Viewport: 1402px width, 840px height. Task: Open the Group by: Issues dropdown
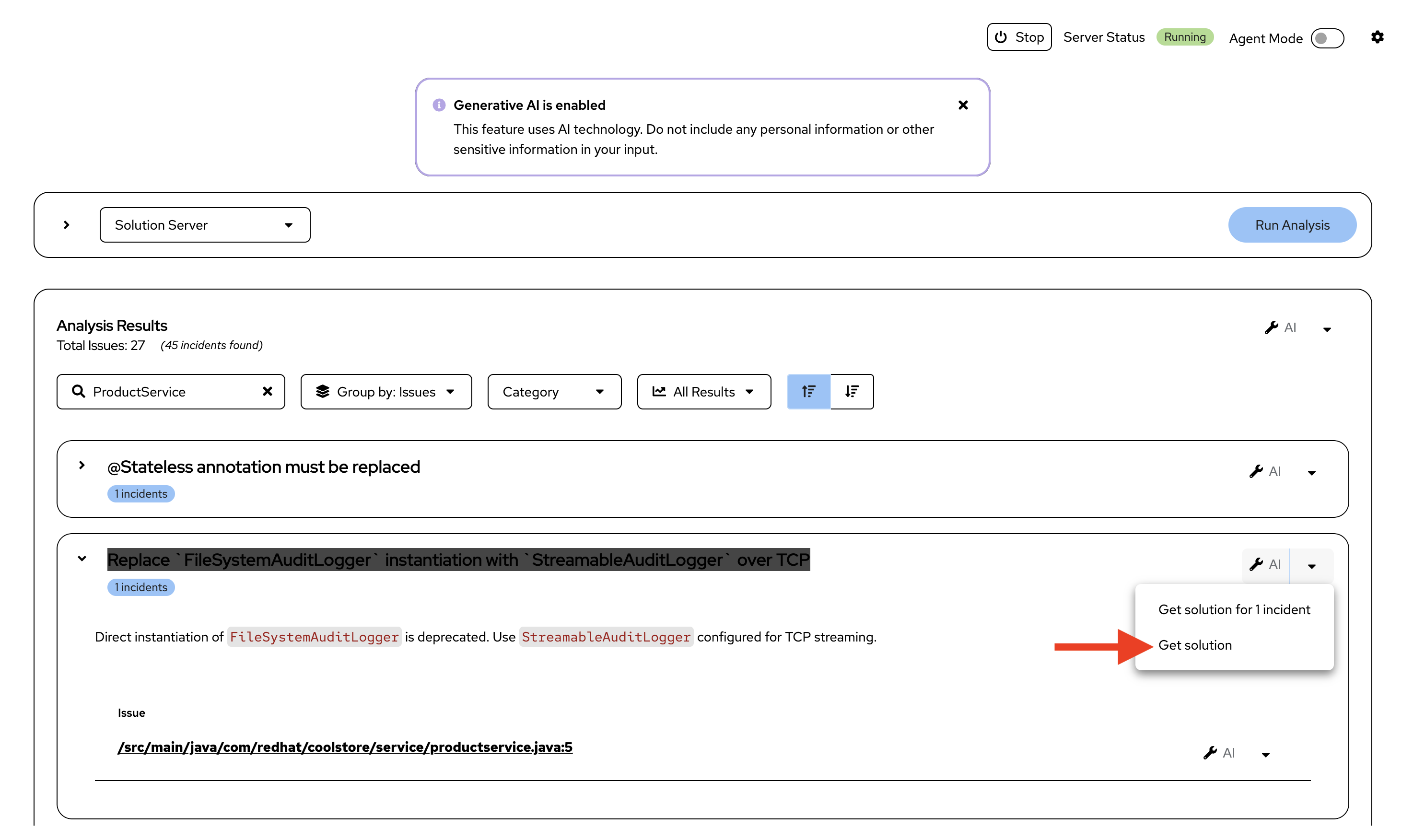pyautogui.click(x=386, y=391)
